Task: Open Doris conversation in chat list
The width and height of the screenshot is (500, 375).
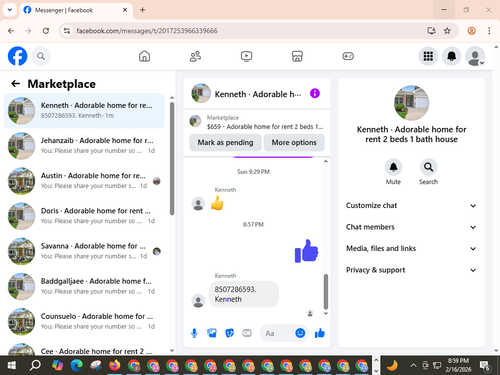Action: pos(84,216)
